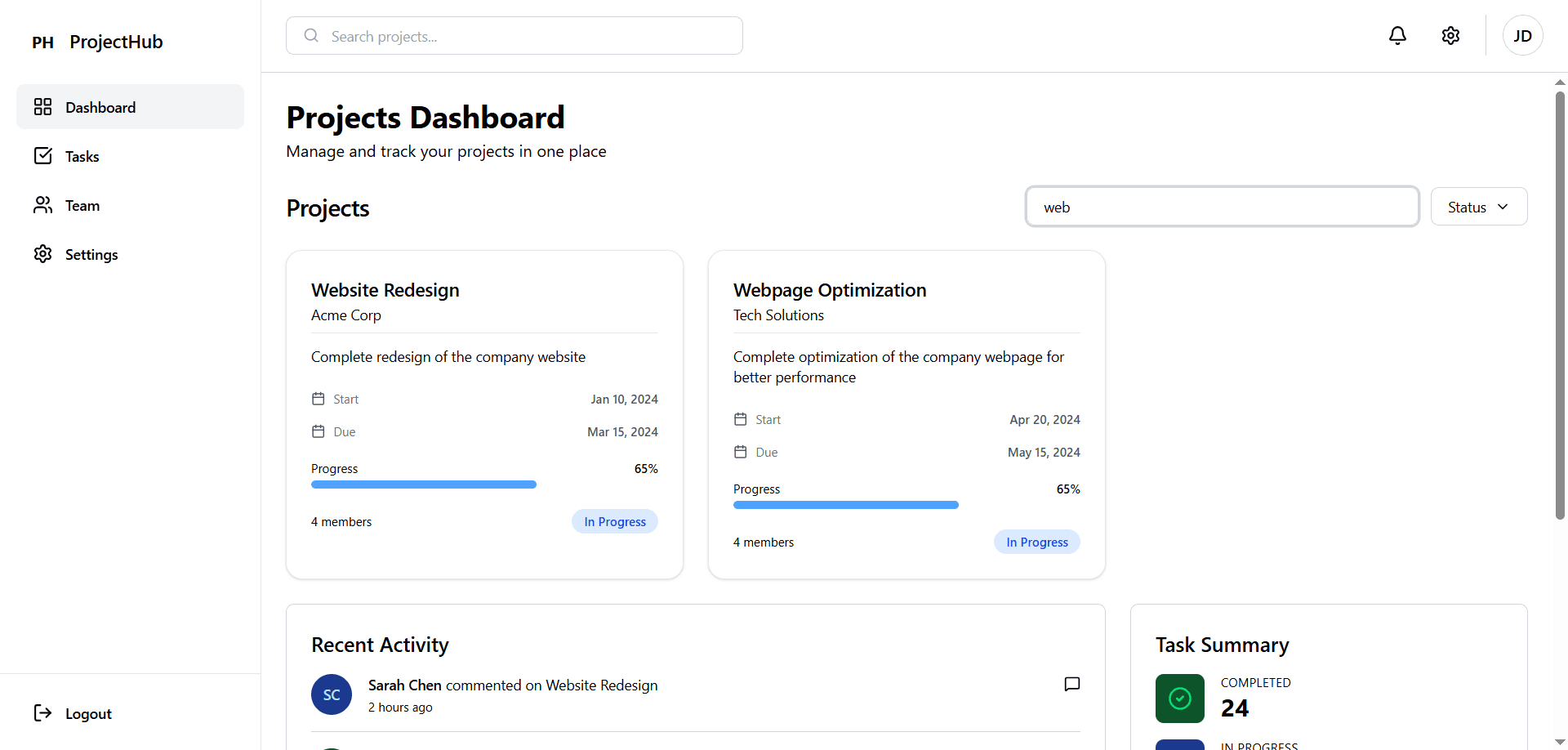Click the PH logo mark
The image size is (1568, 750).
42,42
